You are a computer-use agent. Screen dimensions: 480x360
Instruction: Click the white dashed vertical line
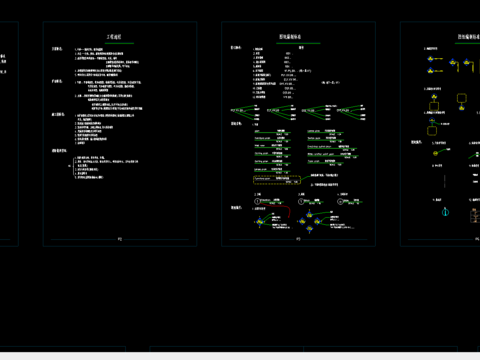pyautogui.click(x=445, y=181)
